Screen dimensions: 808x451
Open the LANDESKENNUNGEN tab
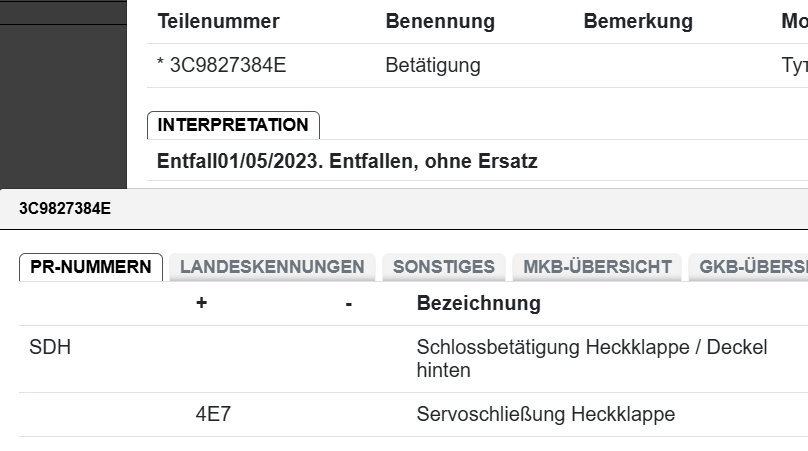click(272, 267)
